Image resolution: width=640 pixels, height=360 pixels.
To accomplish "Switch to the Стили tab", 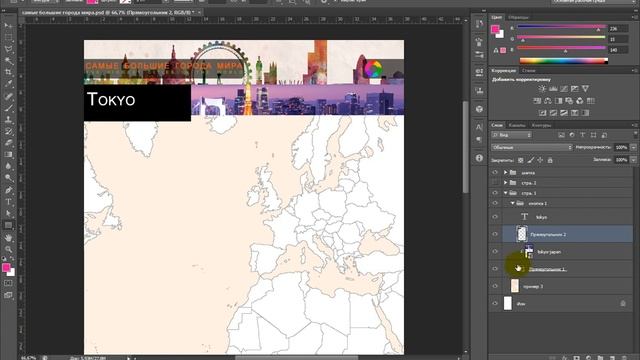I will pyautogui.click(x=528, y=71).
